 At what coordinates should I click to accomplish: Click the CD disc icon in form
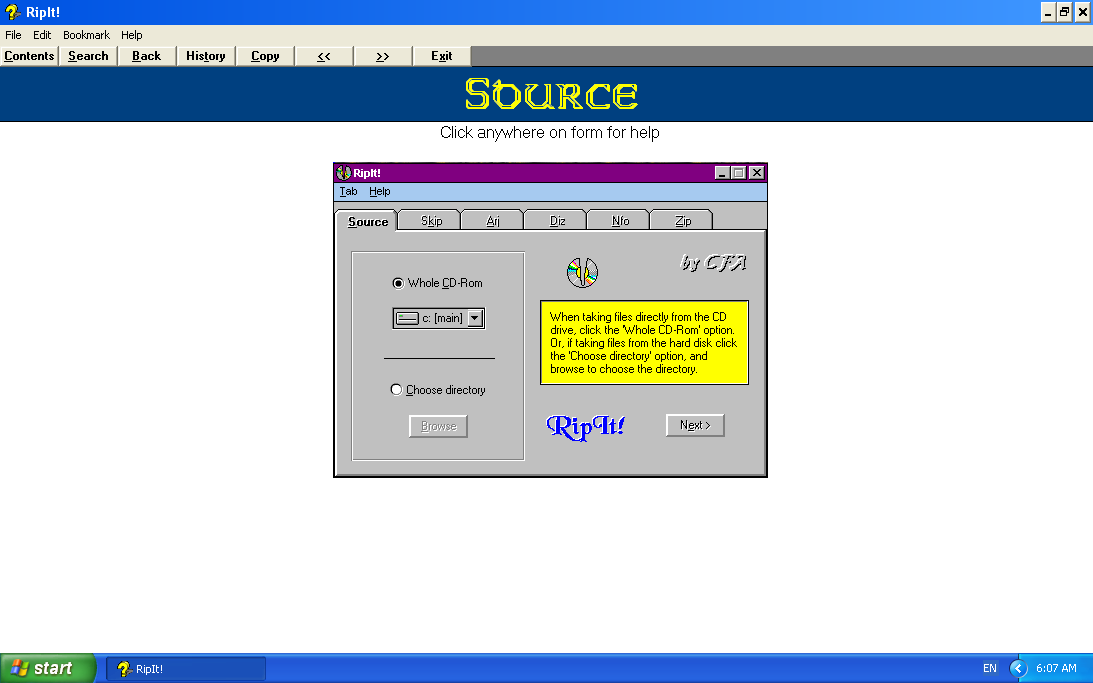(582, 273)
